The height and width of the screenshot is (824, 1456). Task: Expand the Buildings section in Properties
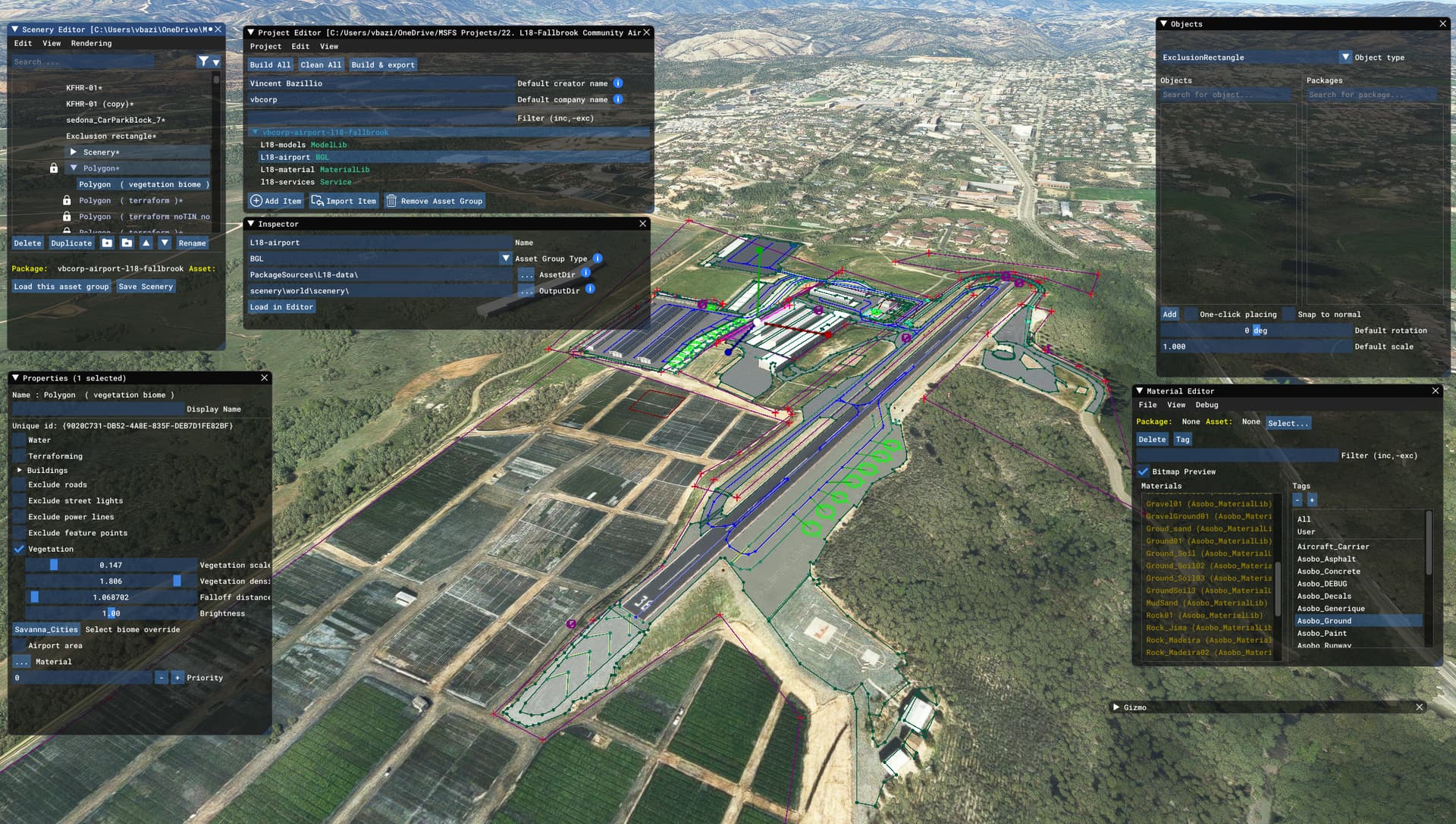point(20,470)
